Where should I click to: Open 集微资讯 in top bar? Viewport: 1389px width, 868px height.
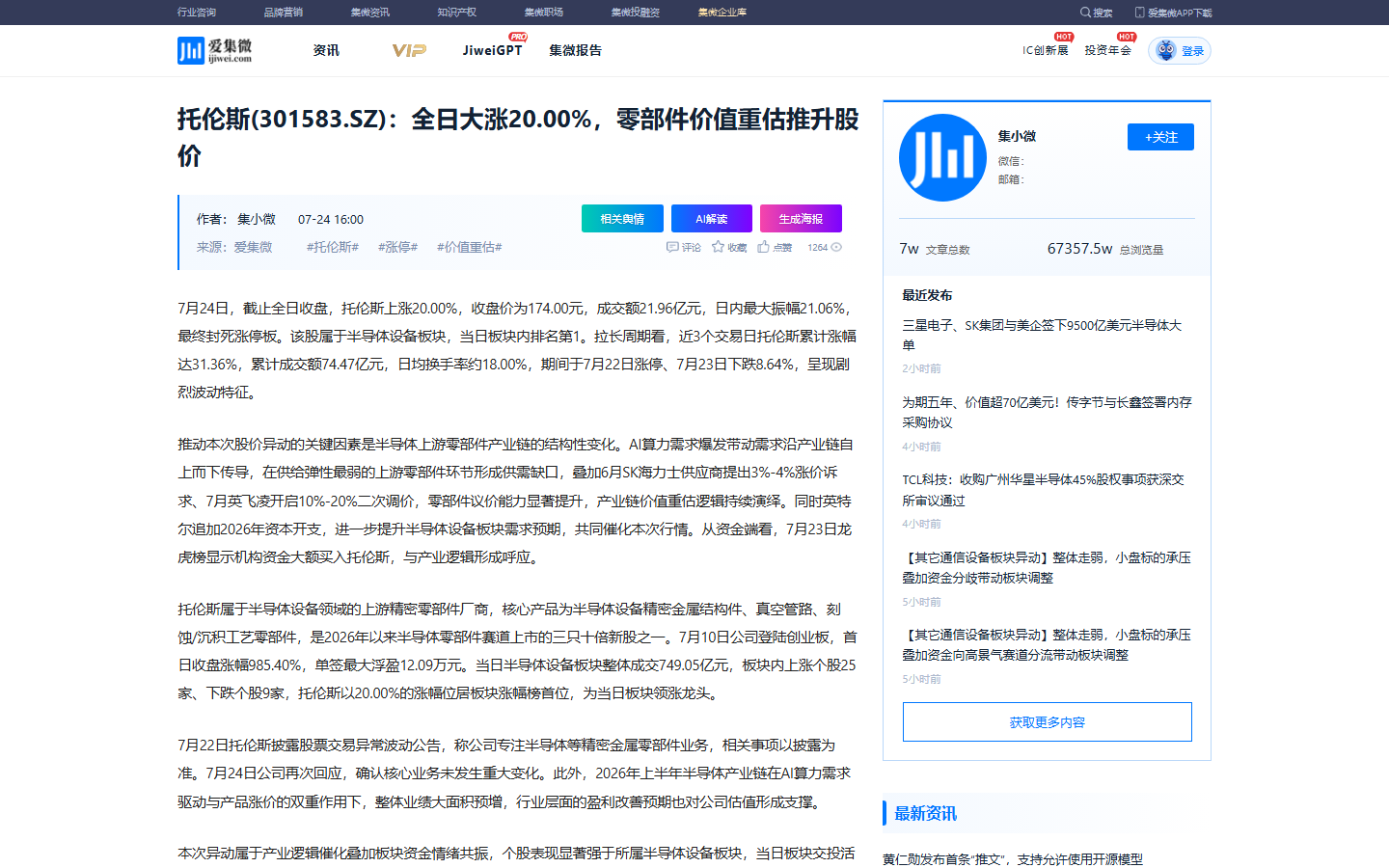[370, 13]
